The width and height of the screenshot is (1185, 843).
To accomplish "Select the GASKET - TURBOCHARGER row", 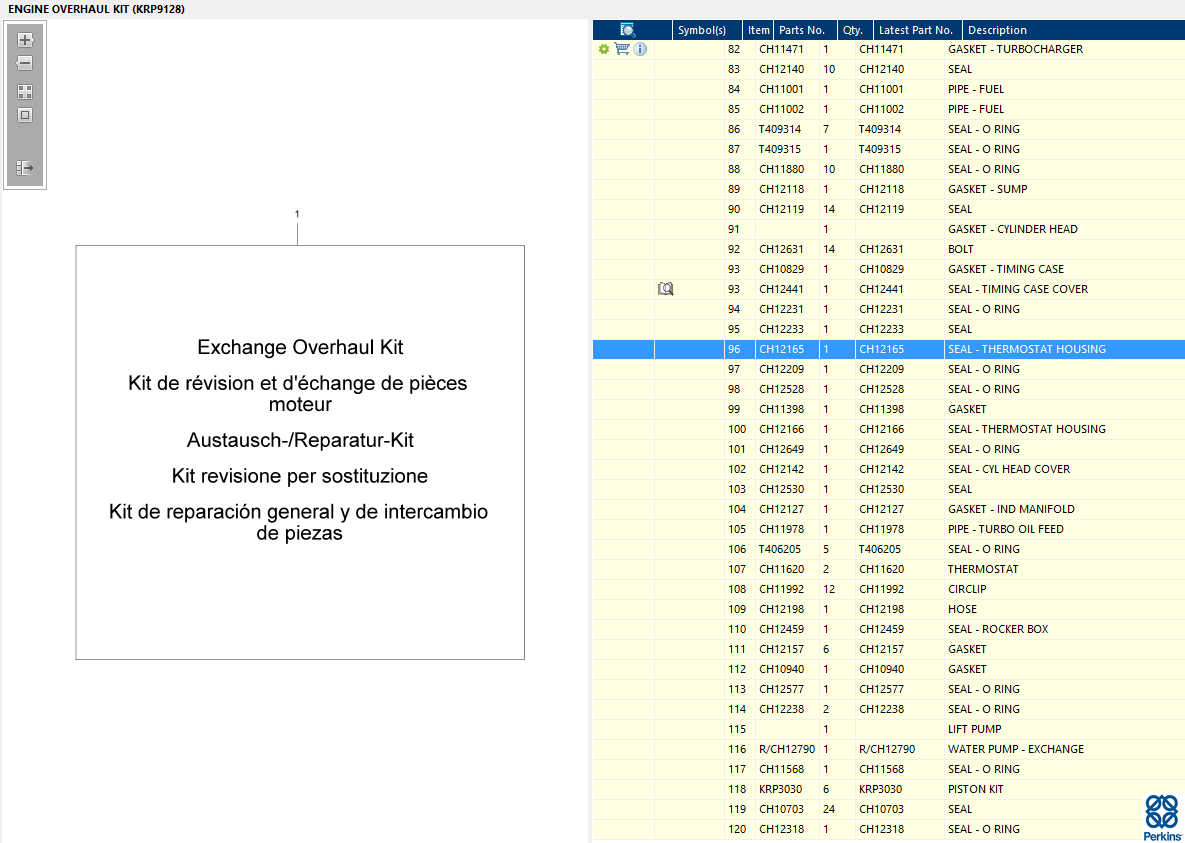I will [889, 49].
